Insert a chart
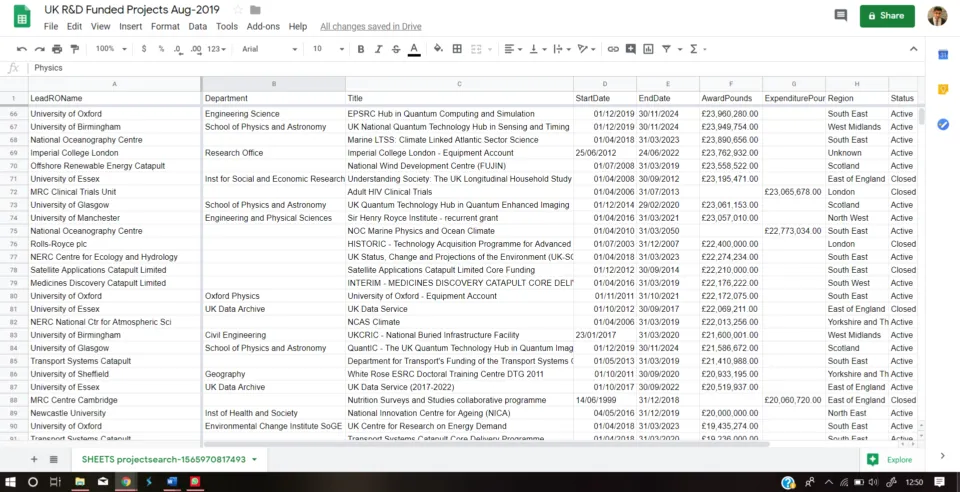This screenshot has width=960, height=492. point(648,49)
